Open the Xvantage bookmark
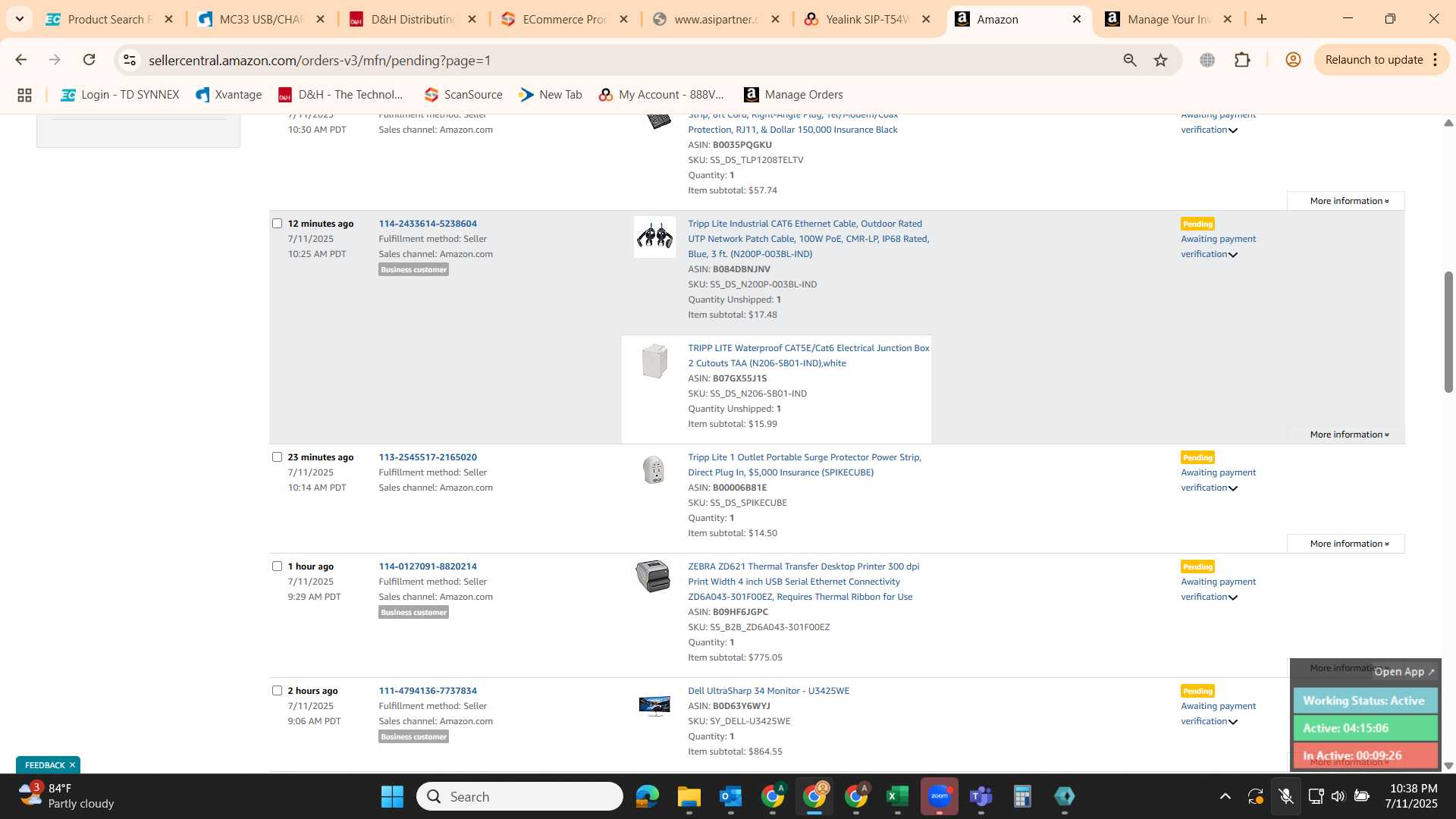Screen dimensions: 1456x819 [x=229, y=95]
